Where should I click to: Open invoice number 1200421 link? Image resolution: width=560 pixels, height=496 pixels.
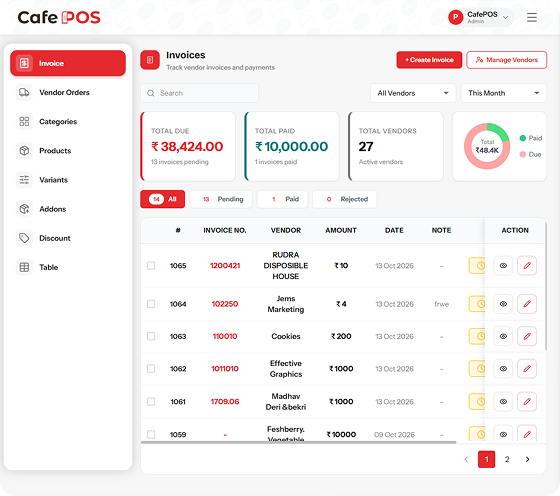pyautogui.click(x=225, y=266)
